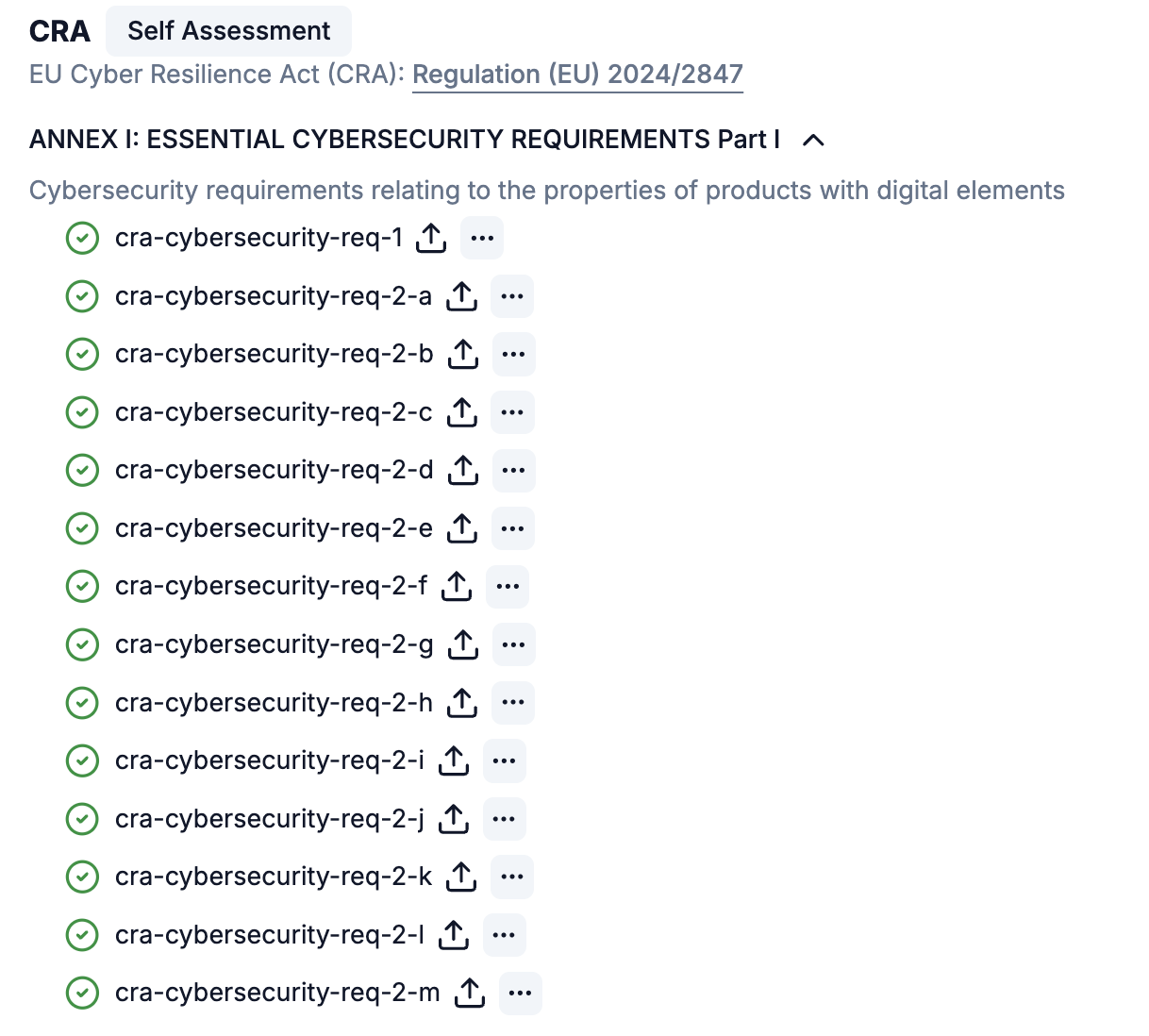Image resolution: width=1149 pixels, height=1036 pixels.
Task: Select the cra-cybersecurity-req-2-g item label
Action: pos(275,644)
